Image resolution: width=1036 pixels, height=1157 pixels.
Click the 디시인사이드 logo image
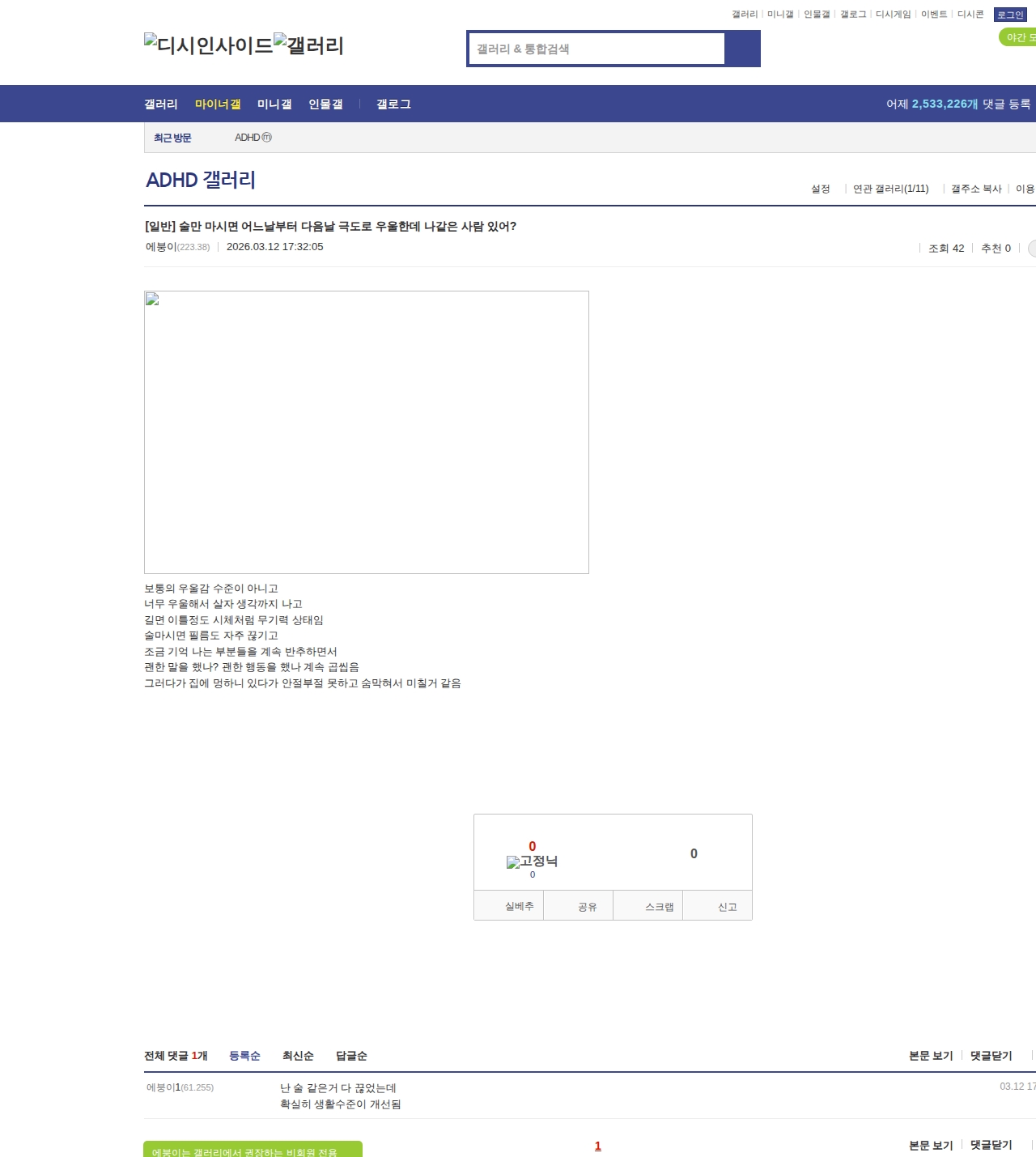click(209, 45)
